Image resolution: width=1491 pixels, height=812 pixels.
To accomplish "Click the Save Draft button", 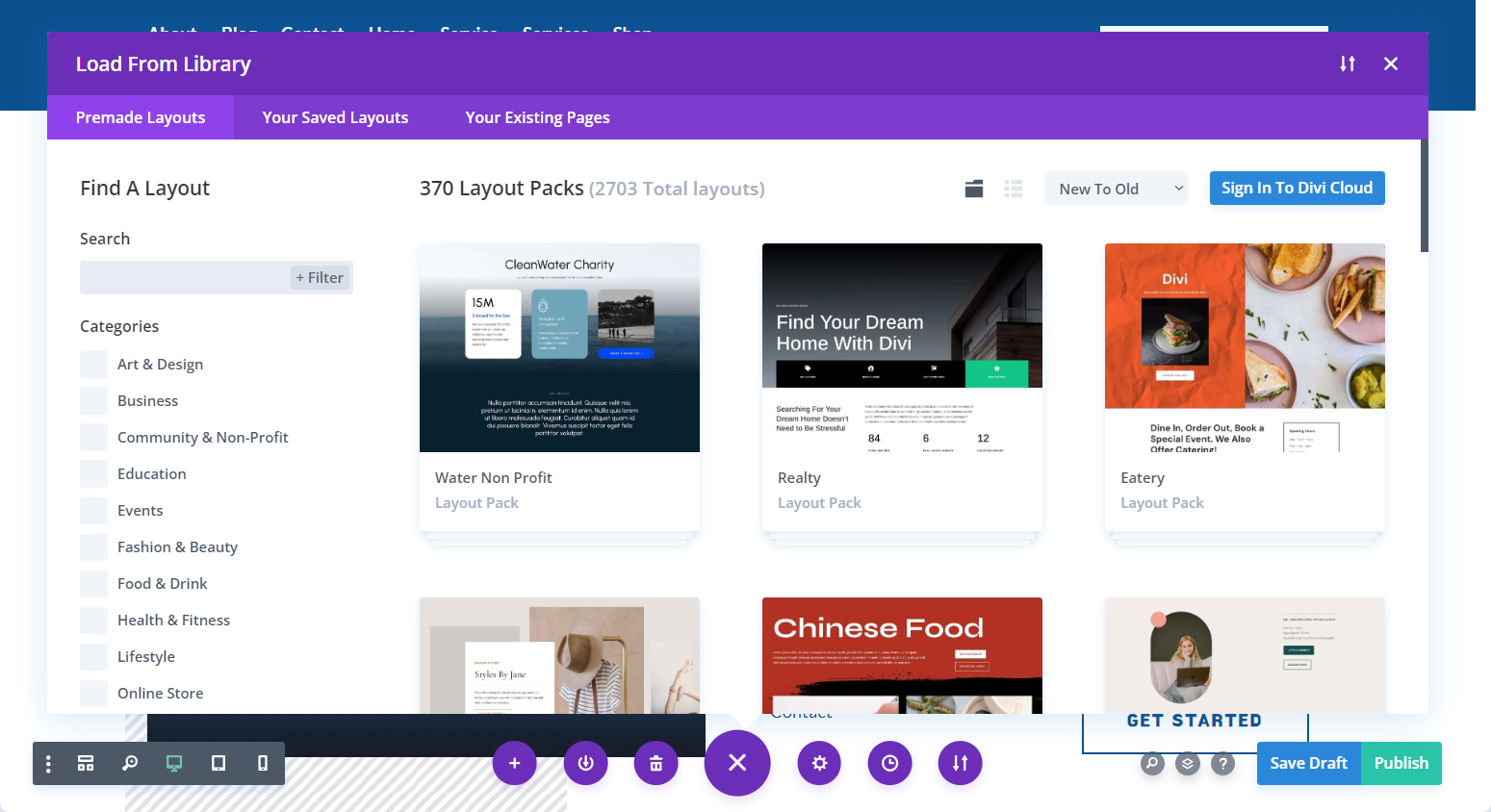I will click(1309, 763).
